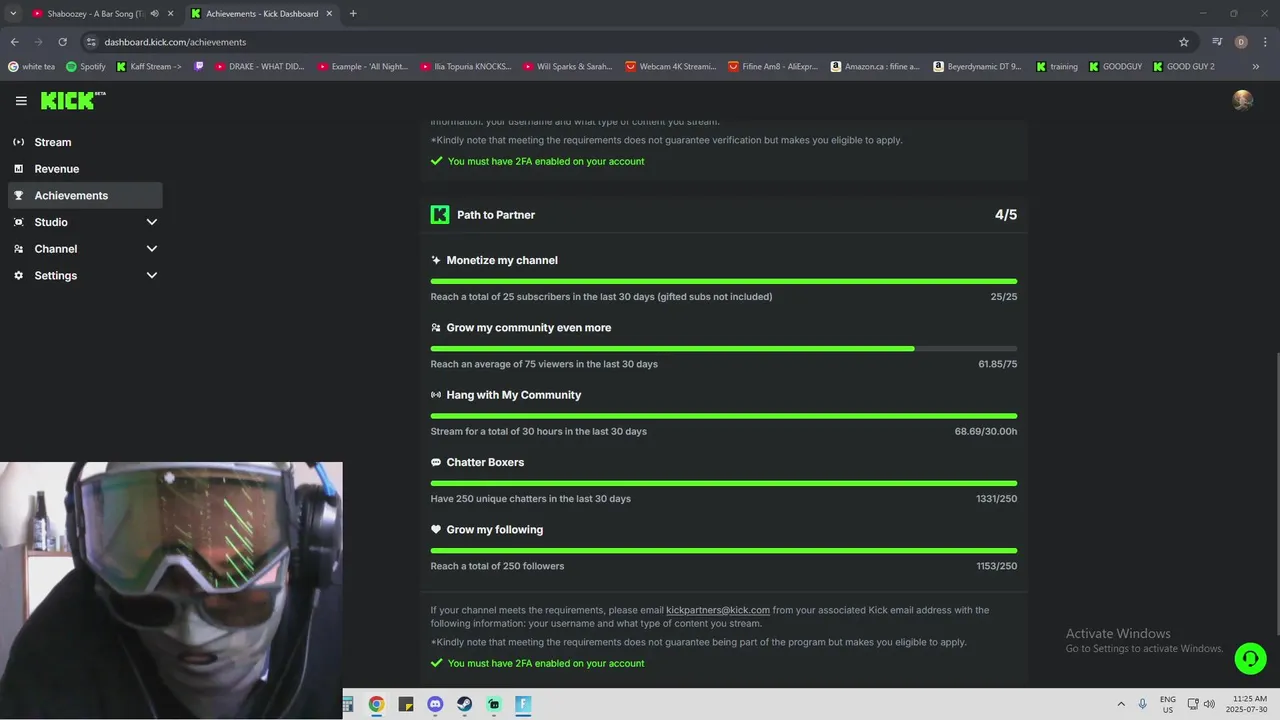Go back in the browser
Viewport: 1280px width, 720px height.
tap(14, 42)
